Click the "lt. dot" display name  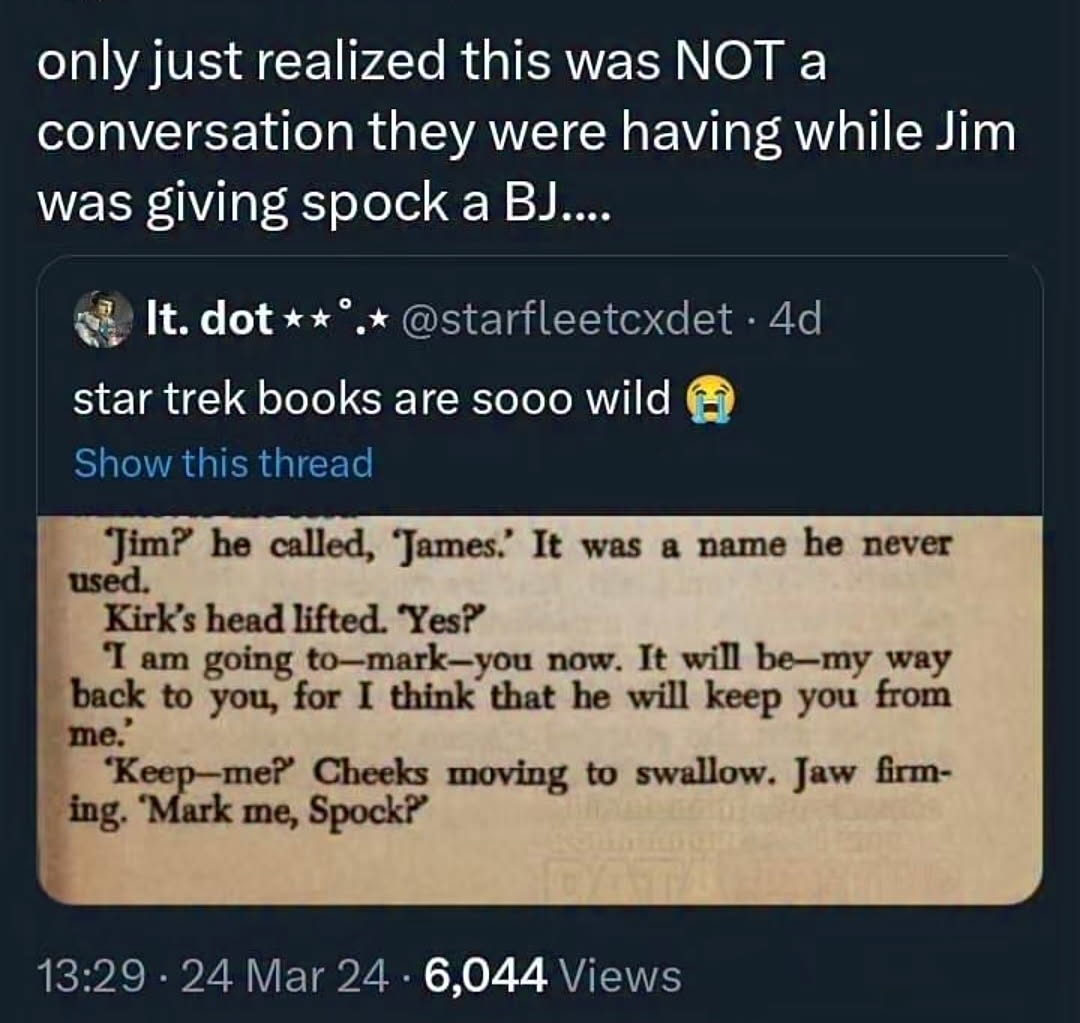click(209, 318)
